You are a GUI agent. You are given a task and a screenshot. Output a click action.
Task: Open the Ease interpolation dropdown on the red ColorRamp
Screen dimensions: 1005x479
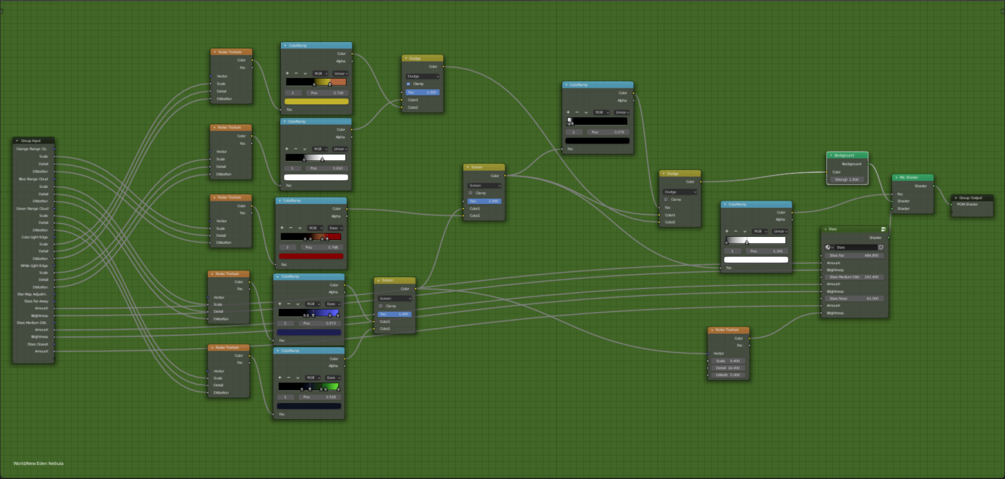click(x=335, y=228)
